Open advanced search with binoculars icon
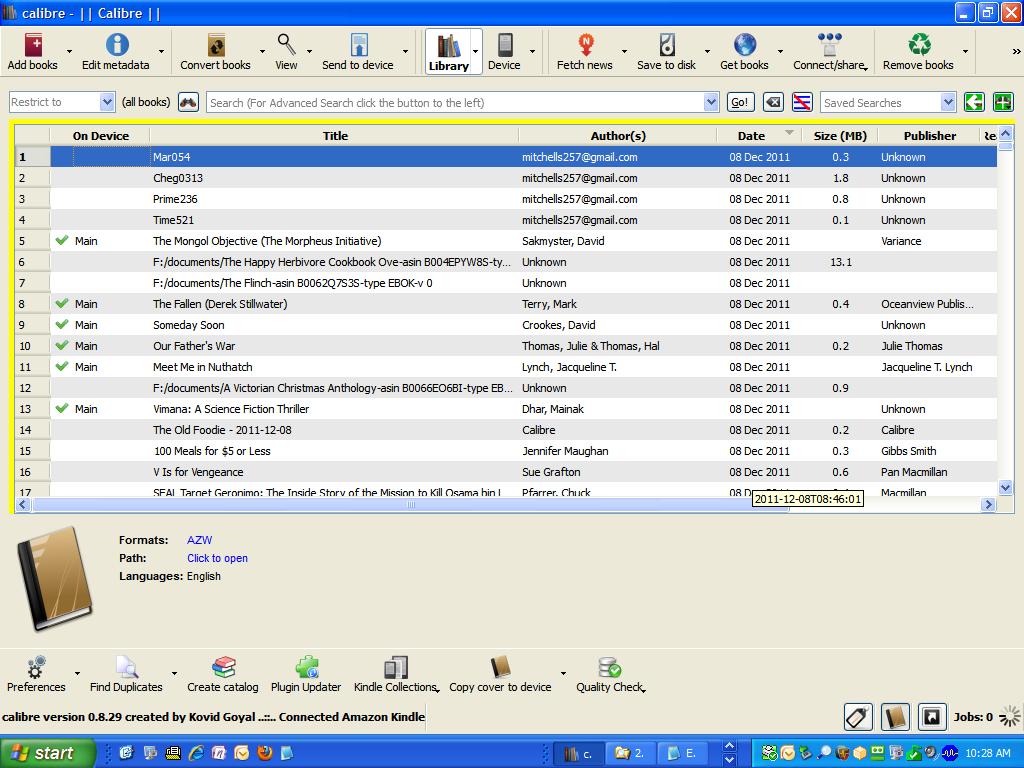 188,102
